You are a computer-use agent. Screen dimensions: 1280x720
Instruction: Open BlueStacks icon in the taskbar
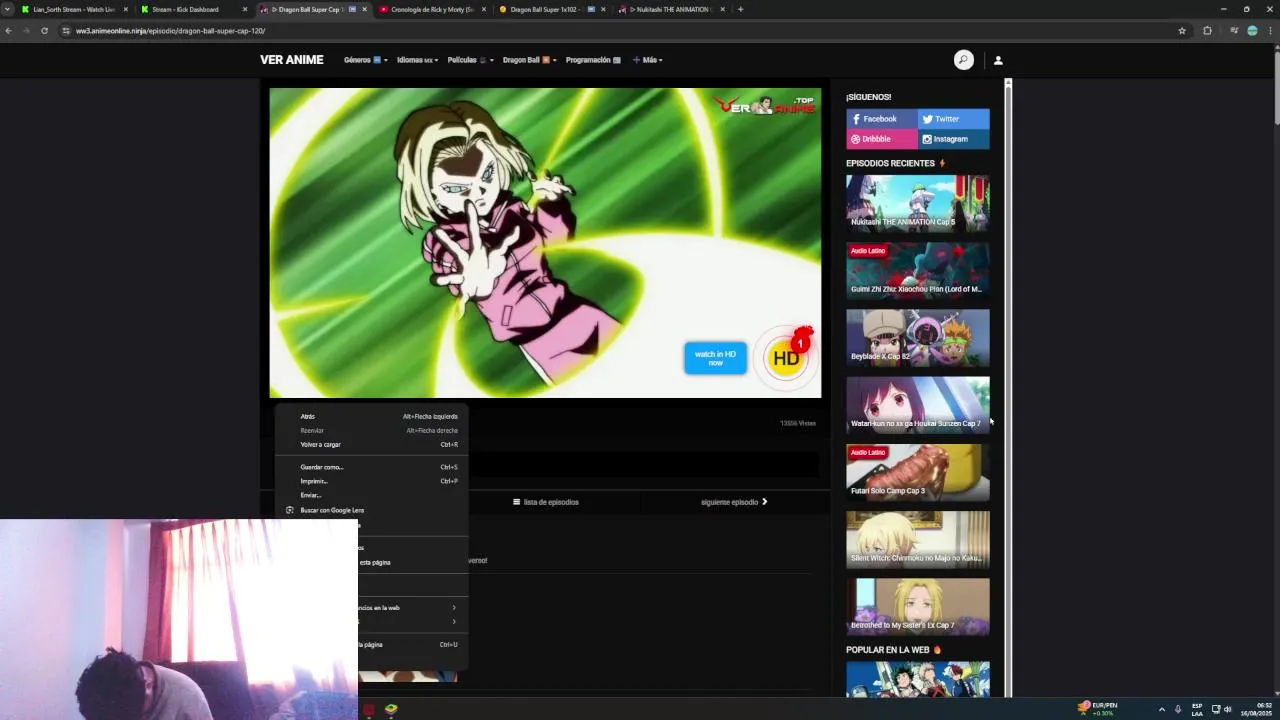coord(391,709)
